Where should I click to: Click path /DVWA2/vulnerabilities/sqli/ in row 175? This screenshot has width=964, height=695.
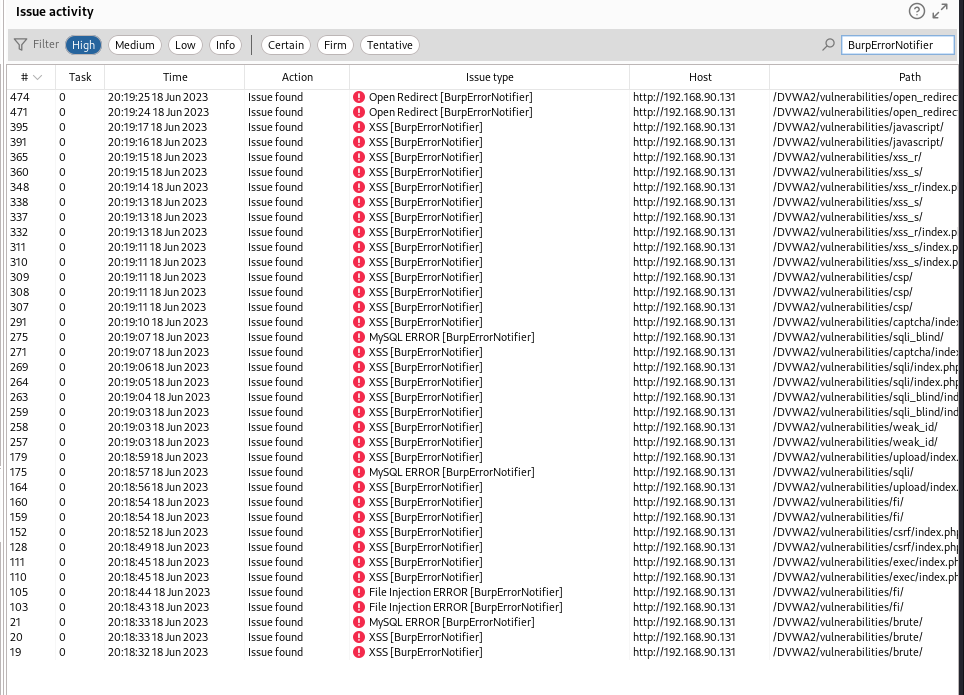pos(844,472)
